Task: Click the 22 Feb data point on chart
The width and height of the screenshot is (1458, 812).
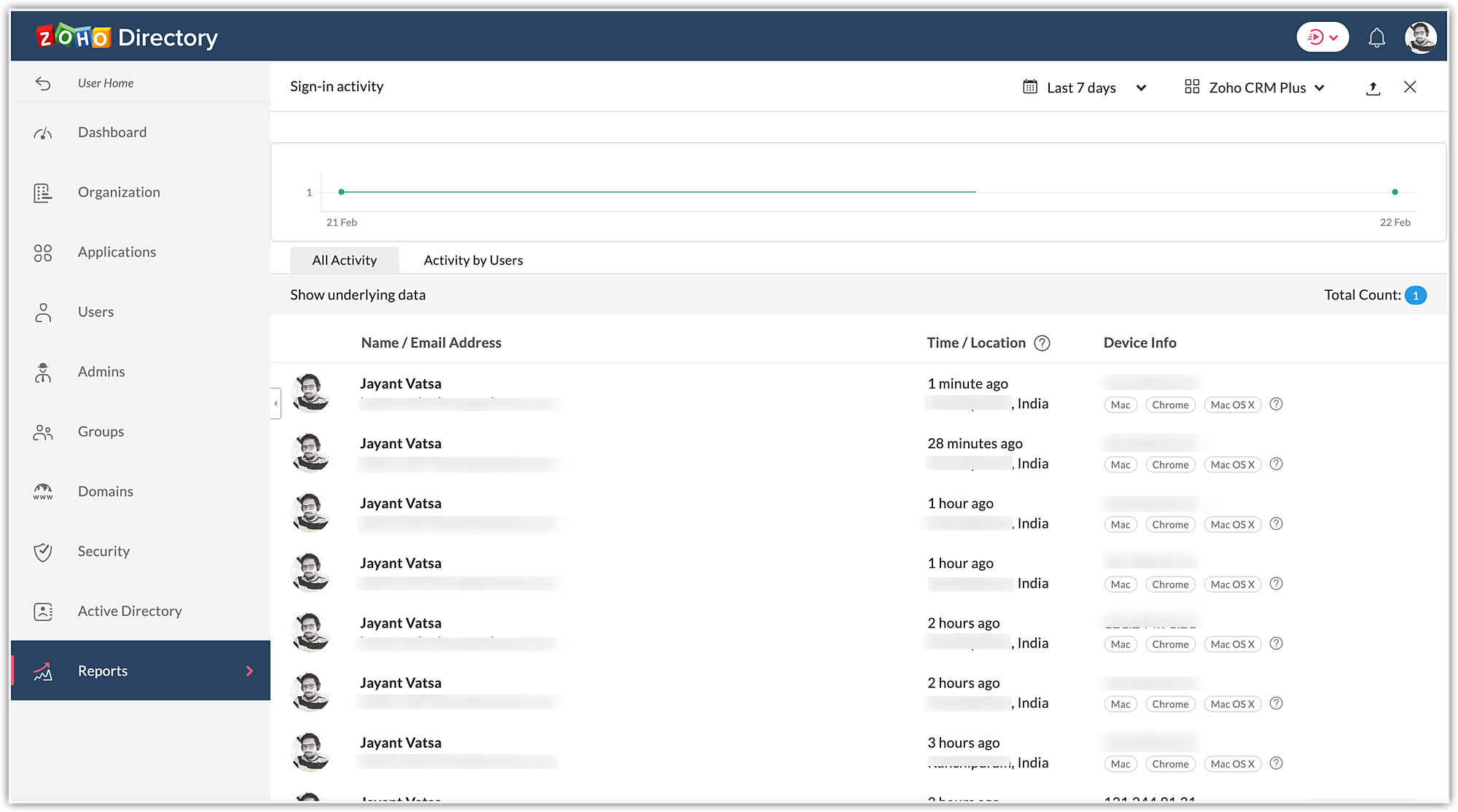Action: click(x=1395, y=192)
